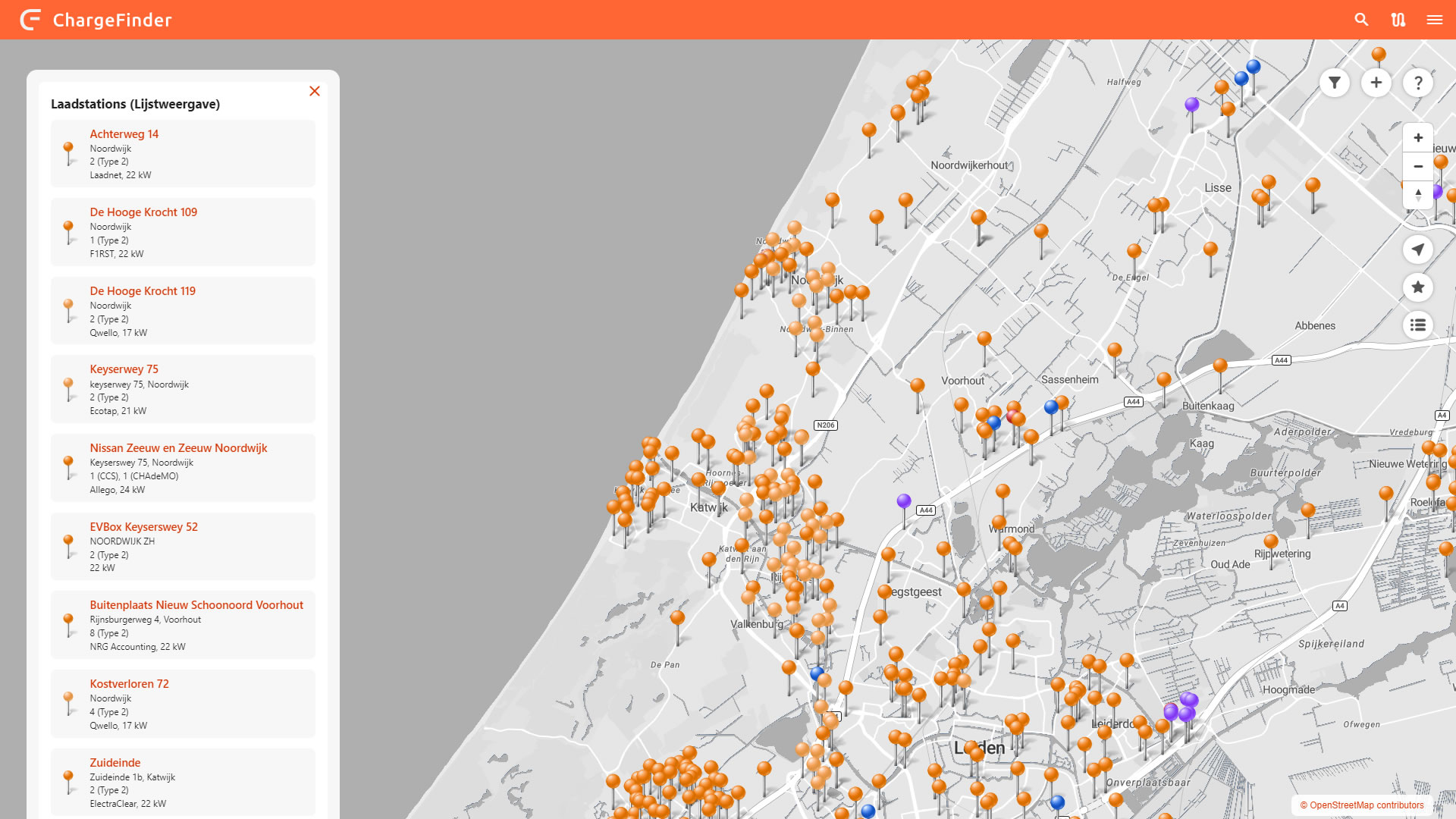Viewport: 1456px width, 819px height.
Task: Click the add station plus button
Action: 1376,83
